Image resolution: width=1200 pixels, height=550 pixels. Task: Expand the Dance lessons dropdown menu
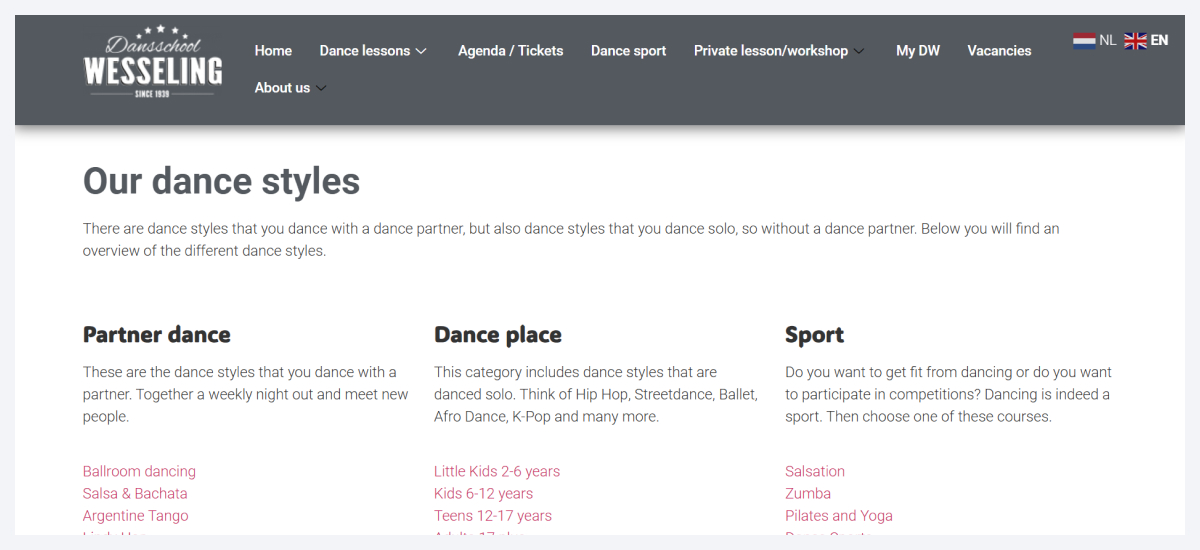coord(373,51)
